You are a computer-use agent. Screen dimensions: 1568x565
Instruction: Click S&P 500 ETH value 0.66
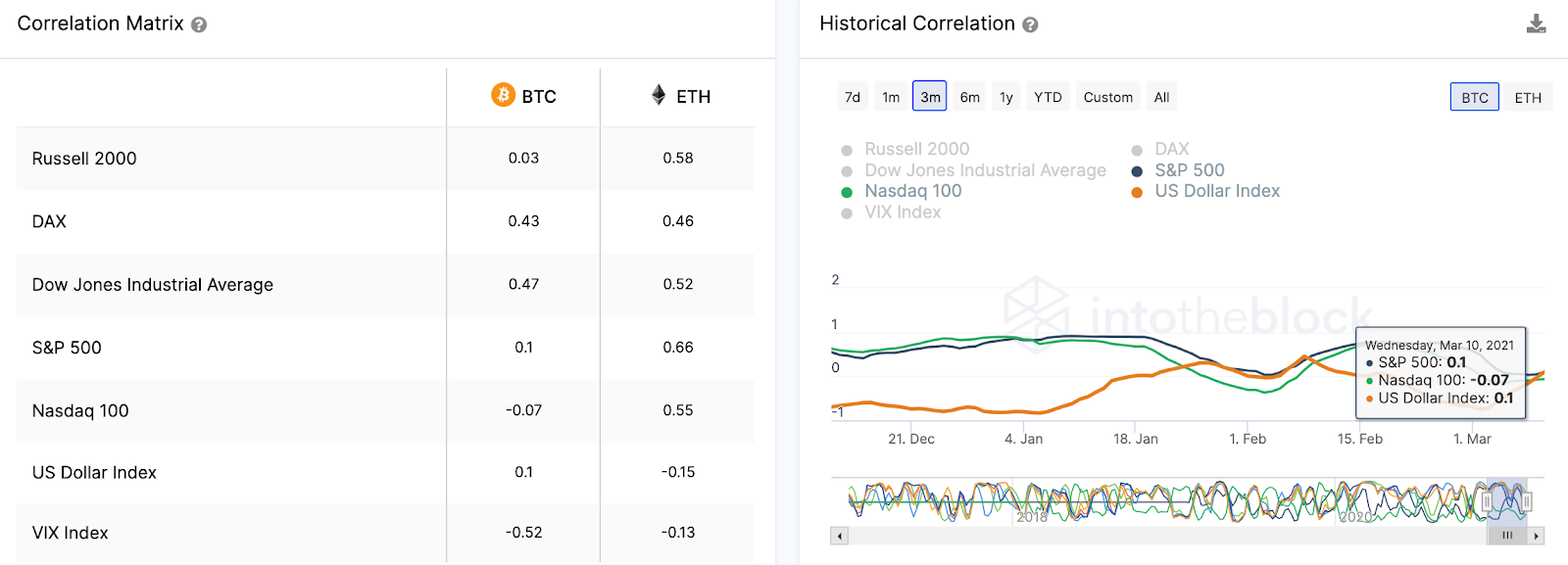coord(678,348)
